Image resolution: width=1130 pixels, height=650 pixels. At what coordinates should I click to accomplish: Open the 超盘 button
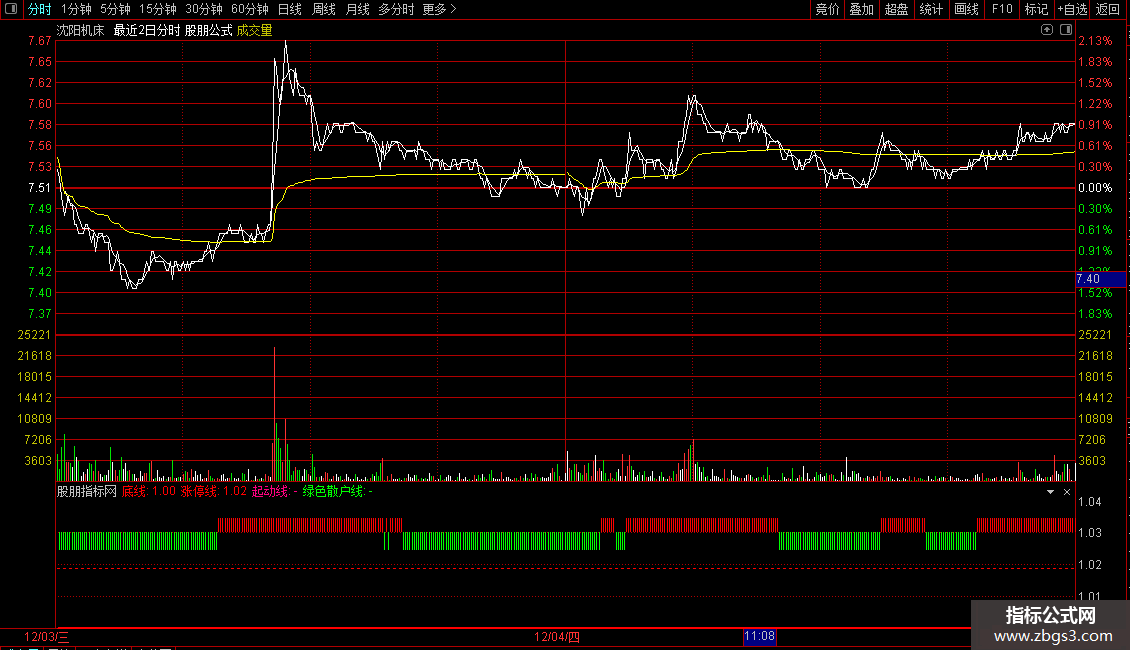pyautogui.click(x=897, y=9)
